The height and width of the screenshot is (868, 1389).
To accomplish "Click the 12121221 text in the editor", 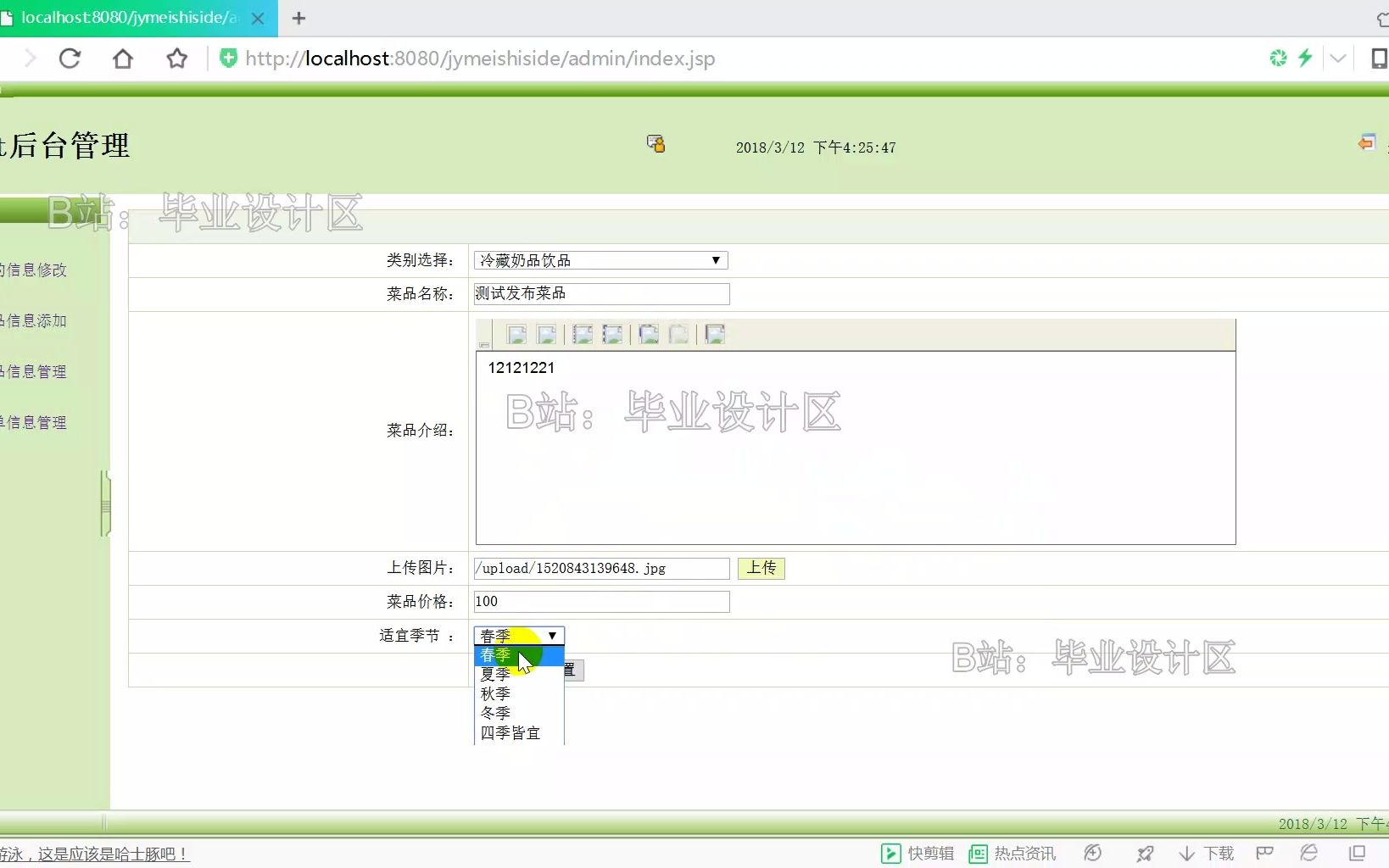I will pos(522,368).
